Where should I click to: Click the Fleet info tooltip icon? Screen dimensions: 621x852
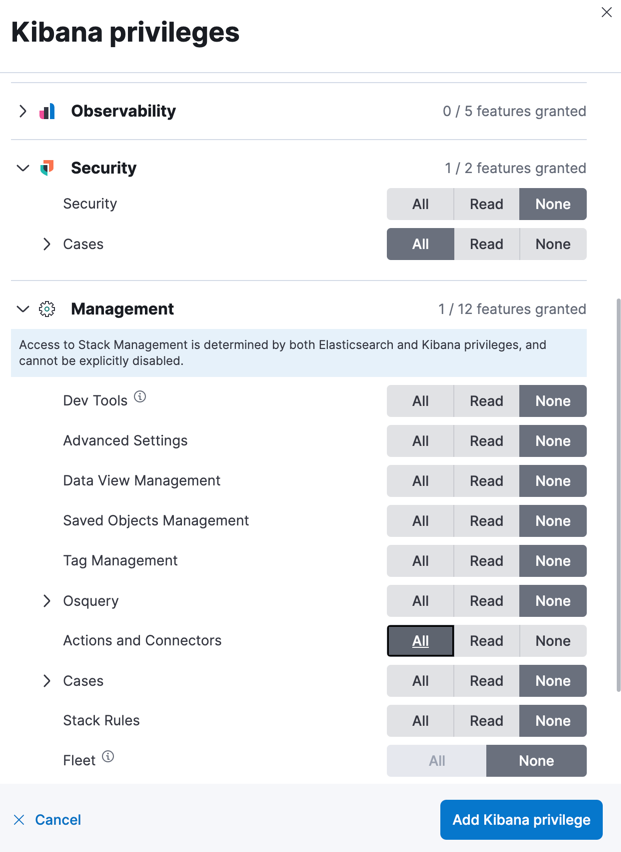click(108, 757)
